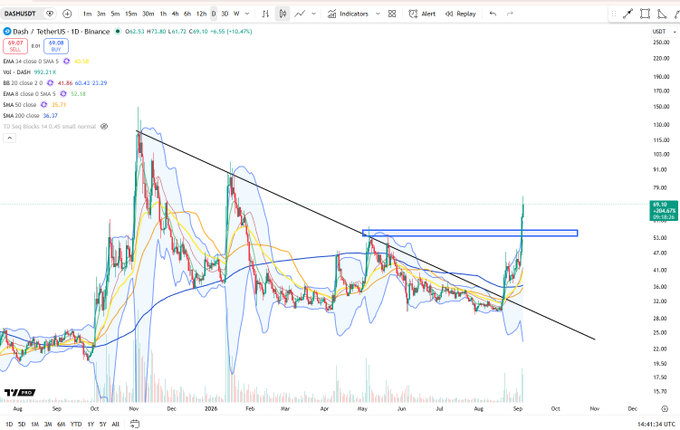
Task: Select the Rectangle drawing tool
Action: coord(645,14)
